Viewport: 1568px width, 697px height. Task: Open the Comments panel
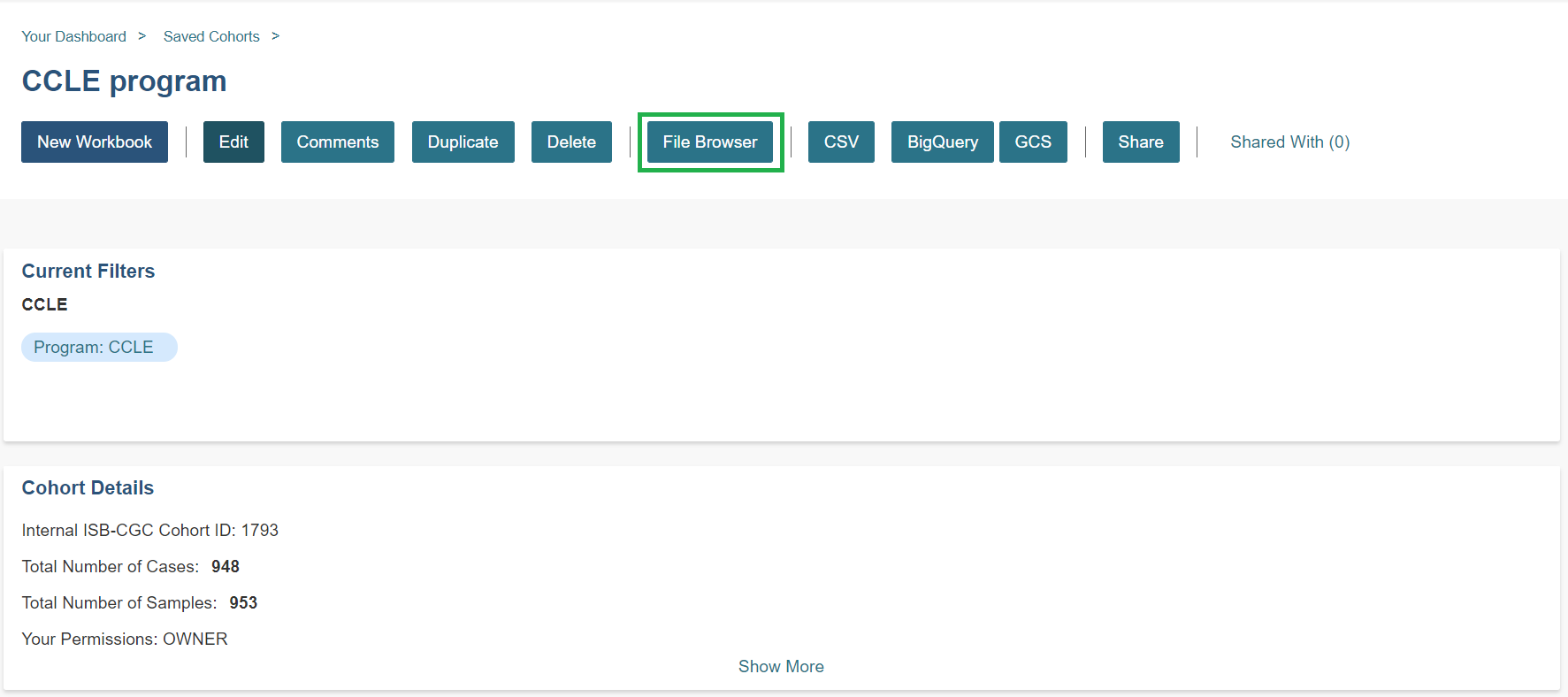[338, 142]
